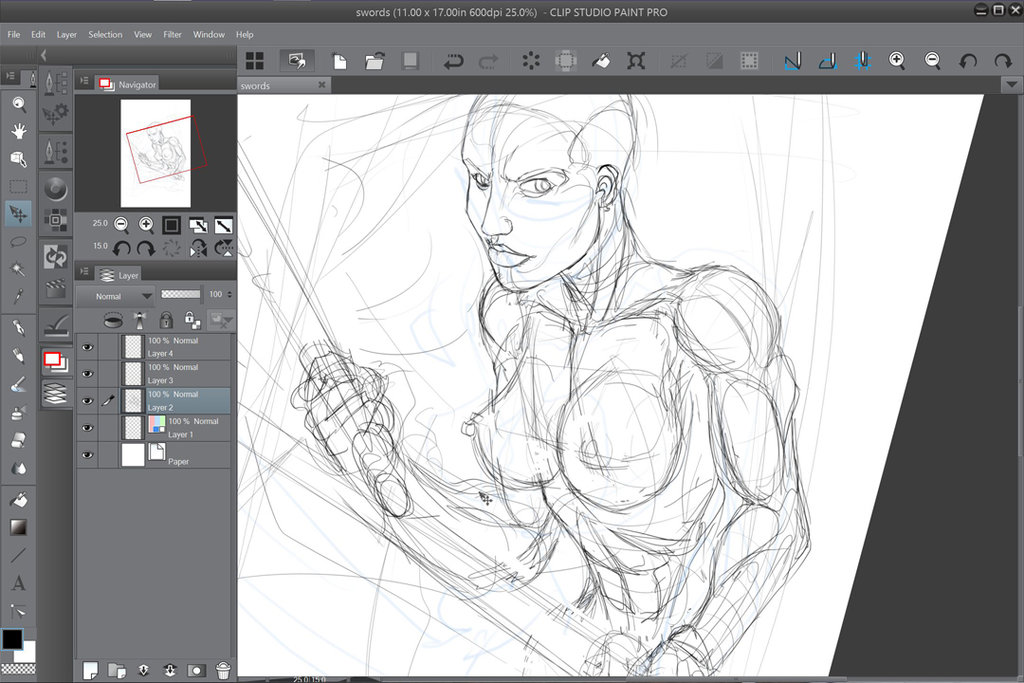Open the canvas tab overflow dropdown on the right

click(1014, 84)
